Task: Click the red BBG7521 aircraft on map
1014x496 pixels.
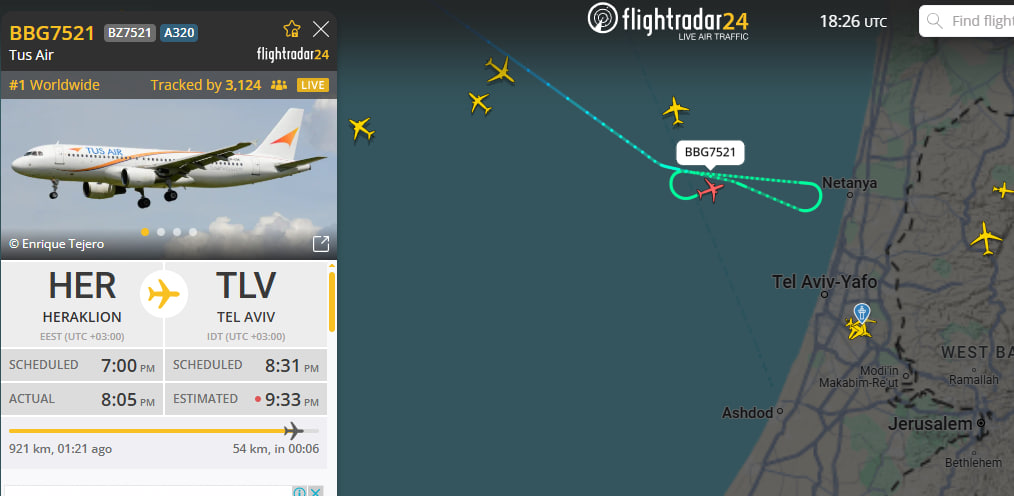Action: point(711,190)
